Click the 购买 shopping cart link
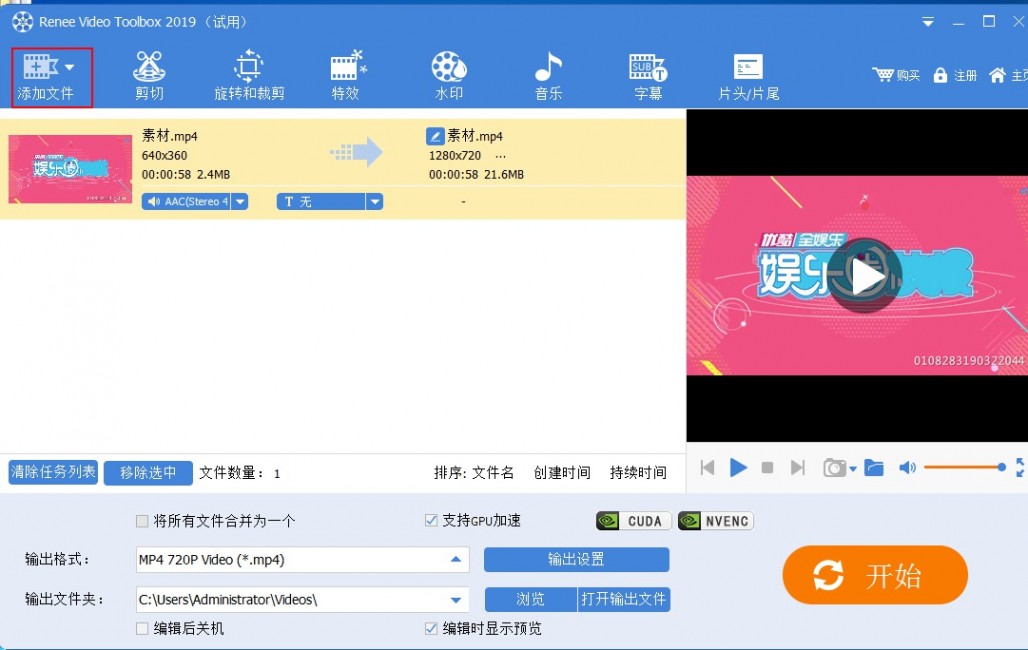Image resolution: width=1028 pixels, height=650 pixels. (896, 75)
